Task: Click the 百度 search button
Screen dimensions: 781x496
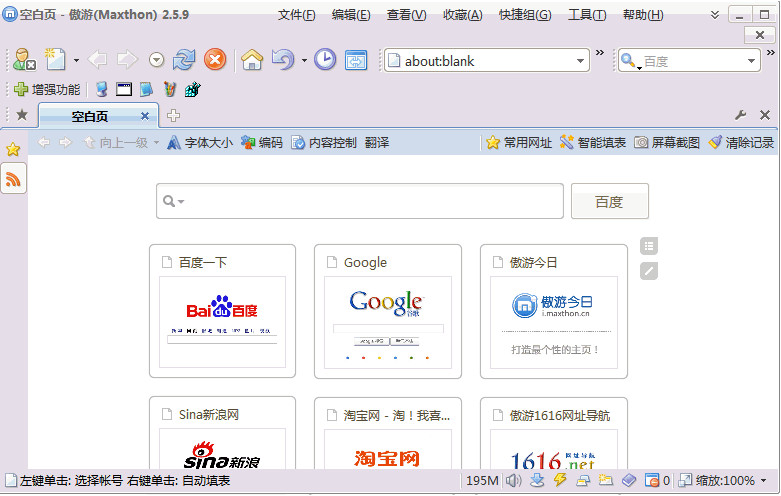Action: point(610,201)
